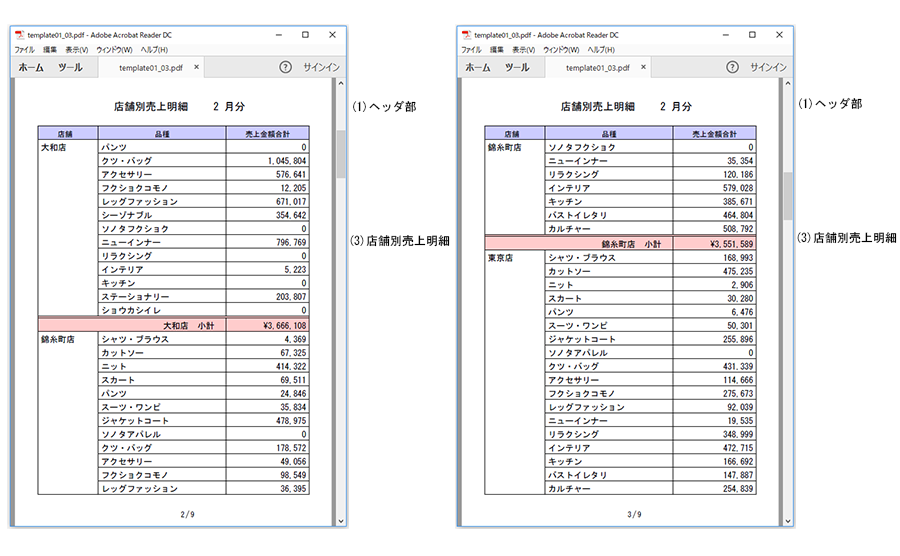Open ファイル menu in left Acrobat window
This screenshot has width=900, height=556.
(25, 50)
